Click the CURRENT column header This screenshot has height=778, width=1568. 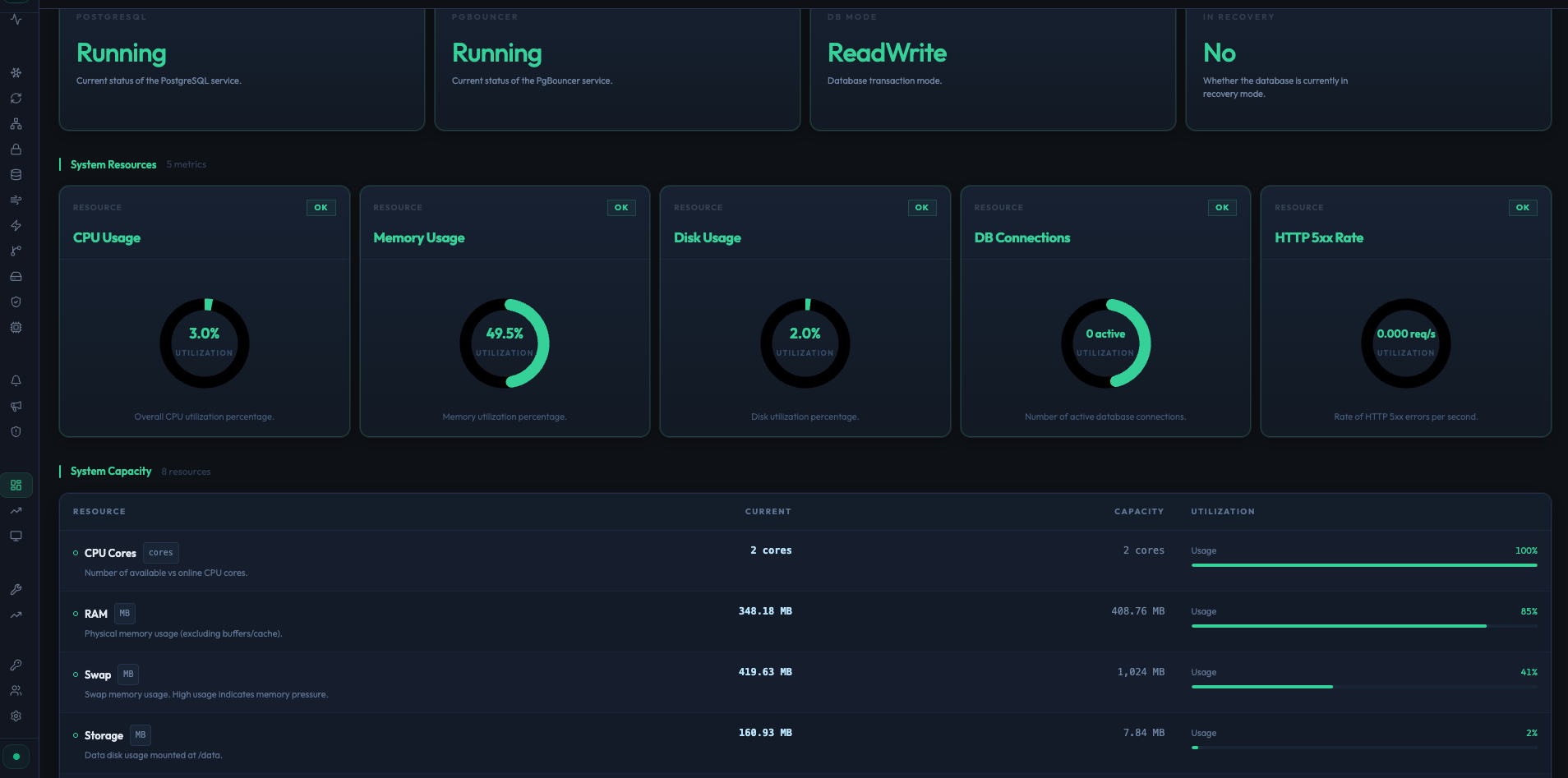click(x=768, y=512)
